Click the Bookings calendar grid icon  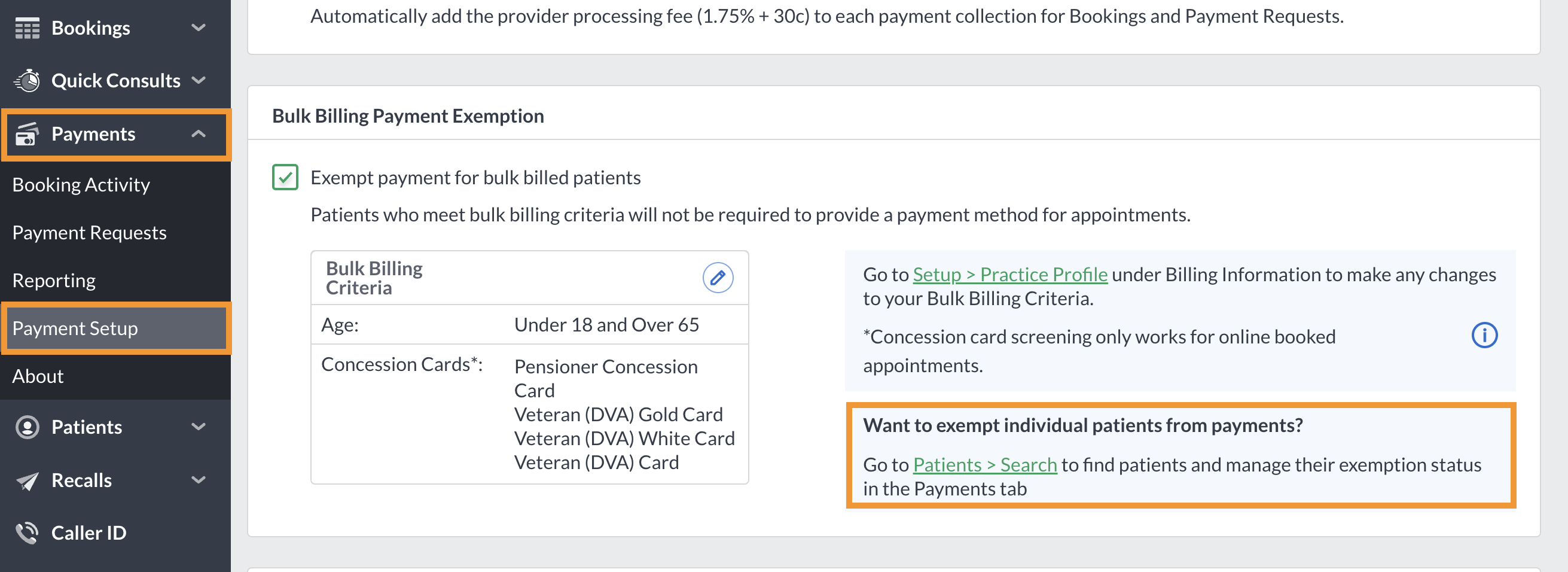point(27,28)
